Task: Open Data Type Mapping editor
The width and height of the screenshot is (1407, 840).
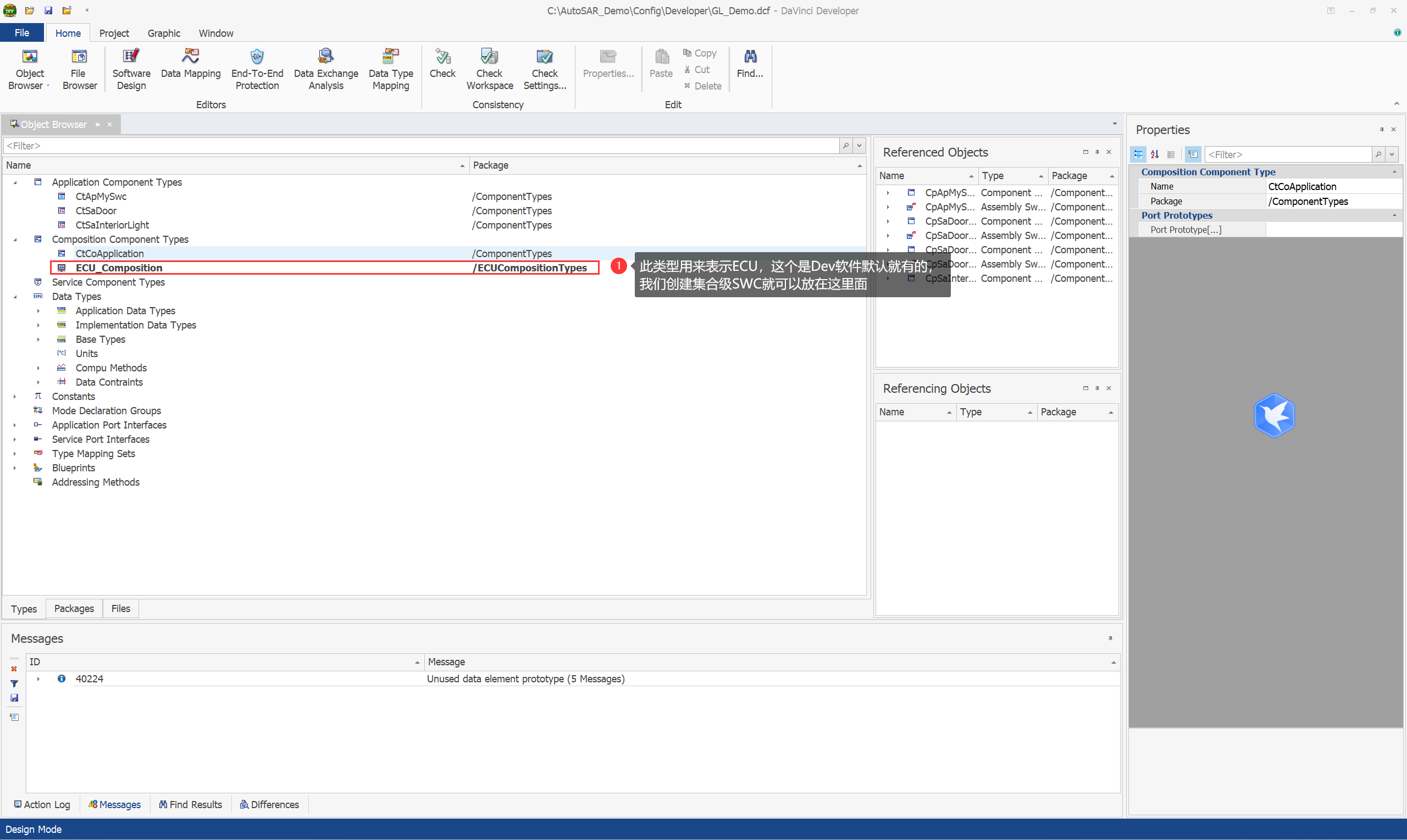Action: [x=391, y=70]
